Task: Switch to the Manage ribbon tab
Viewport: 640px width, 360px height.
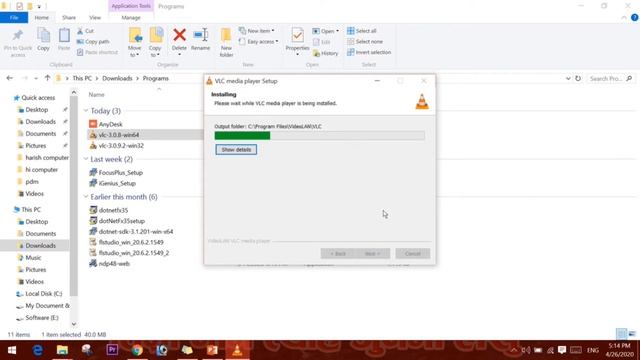Action: click(131, 18)
